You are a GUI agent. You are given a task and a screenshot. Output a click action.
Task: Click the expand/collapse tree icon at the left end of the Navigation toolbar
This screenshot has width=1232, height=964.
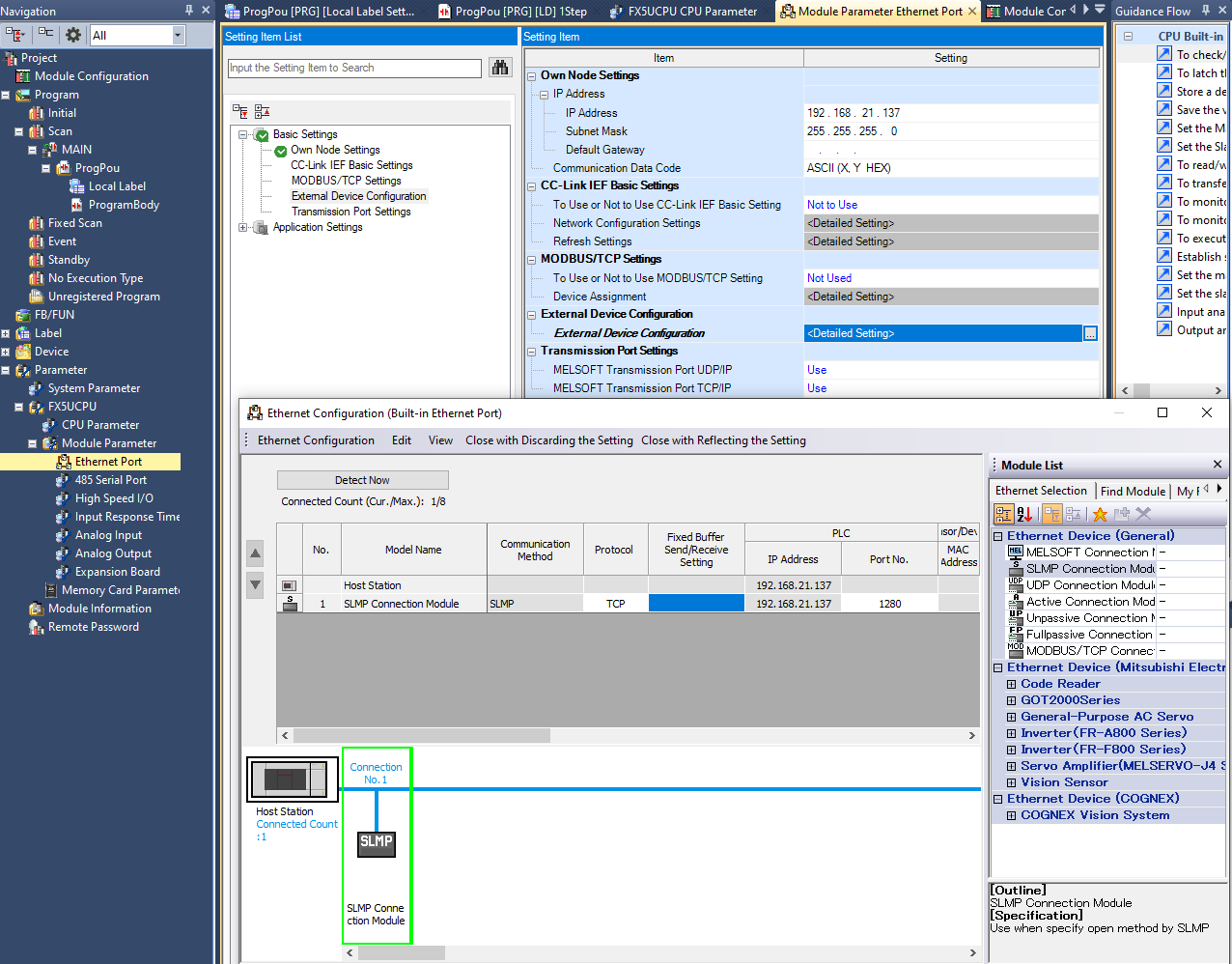pos(15,35)
